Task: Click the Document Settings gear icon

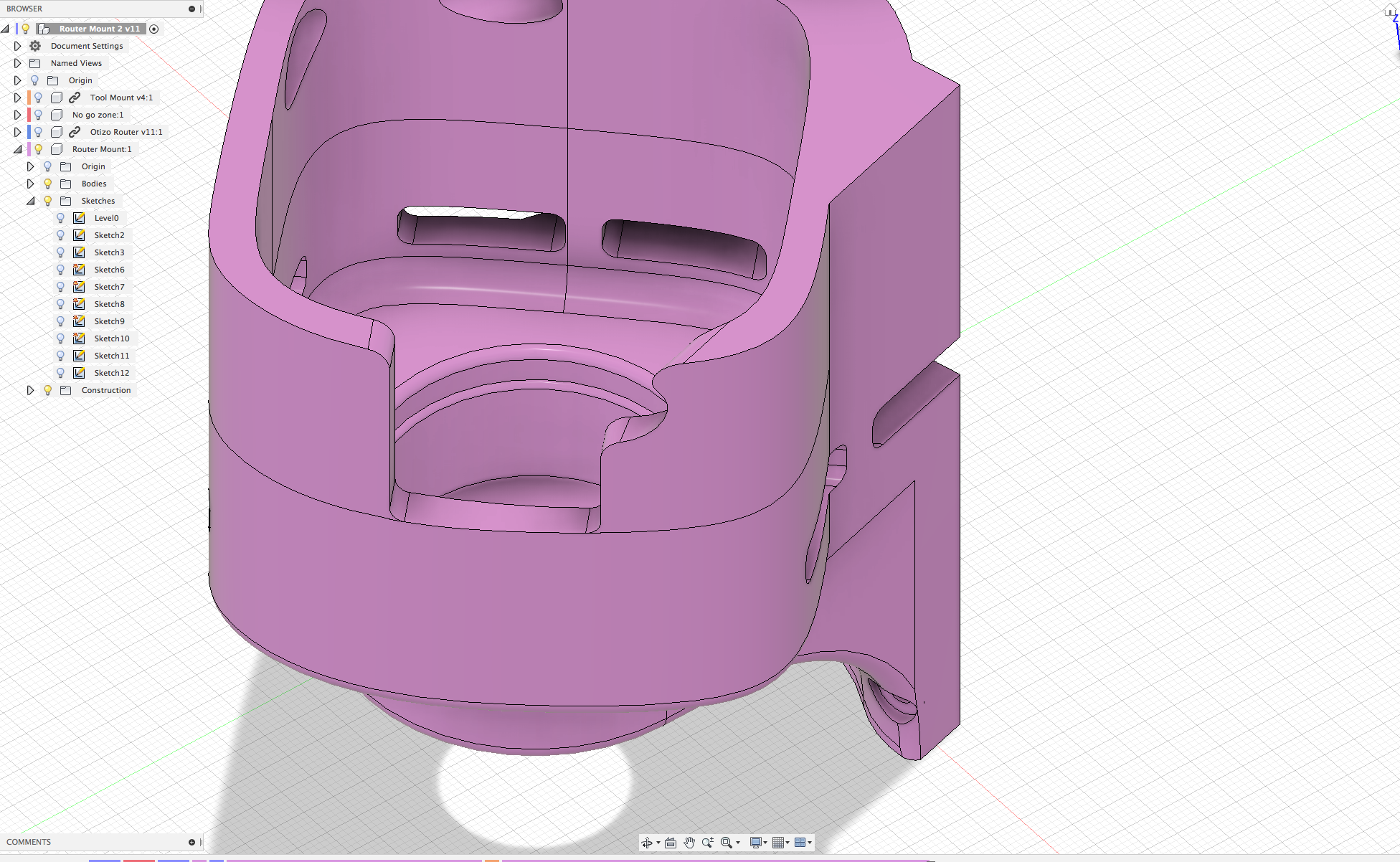Action: tap(35, 46)
